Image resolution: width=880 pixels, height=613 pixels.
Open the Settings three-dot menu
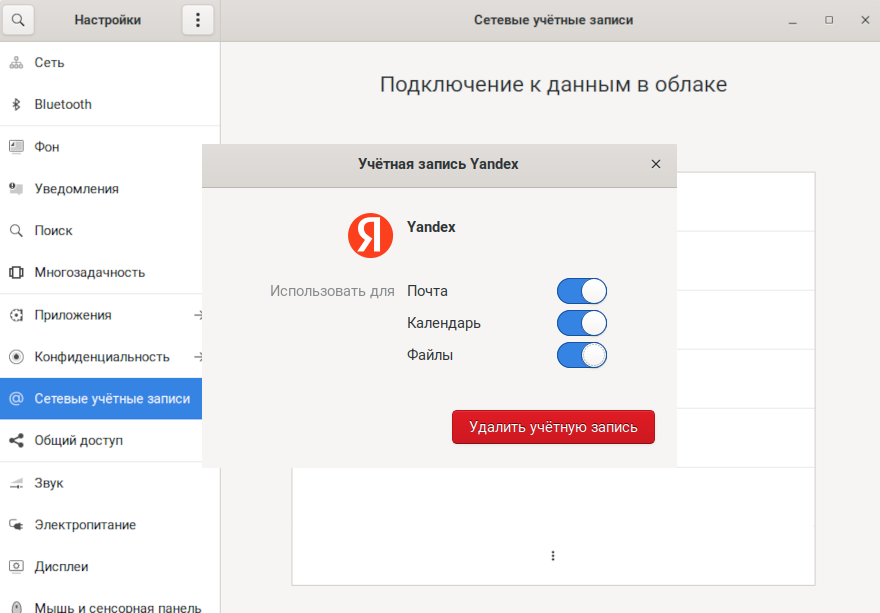pyautogui.click(x=197, y=20)
